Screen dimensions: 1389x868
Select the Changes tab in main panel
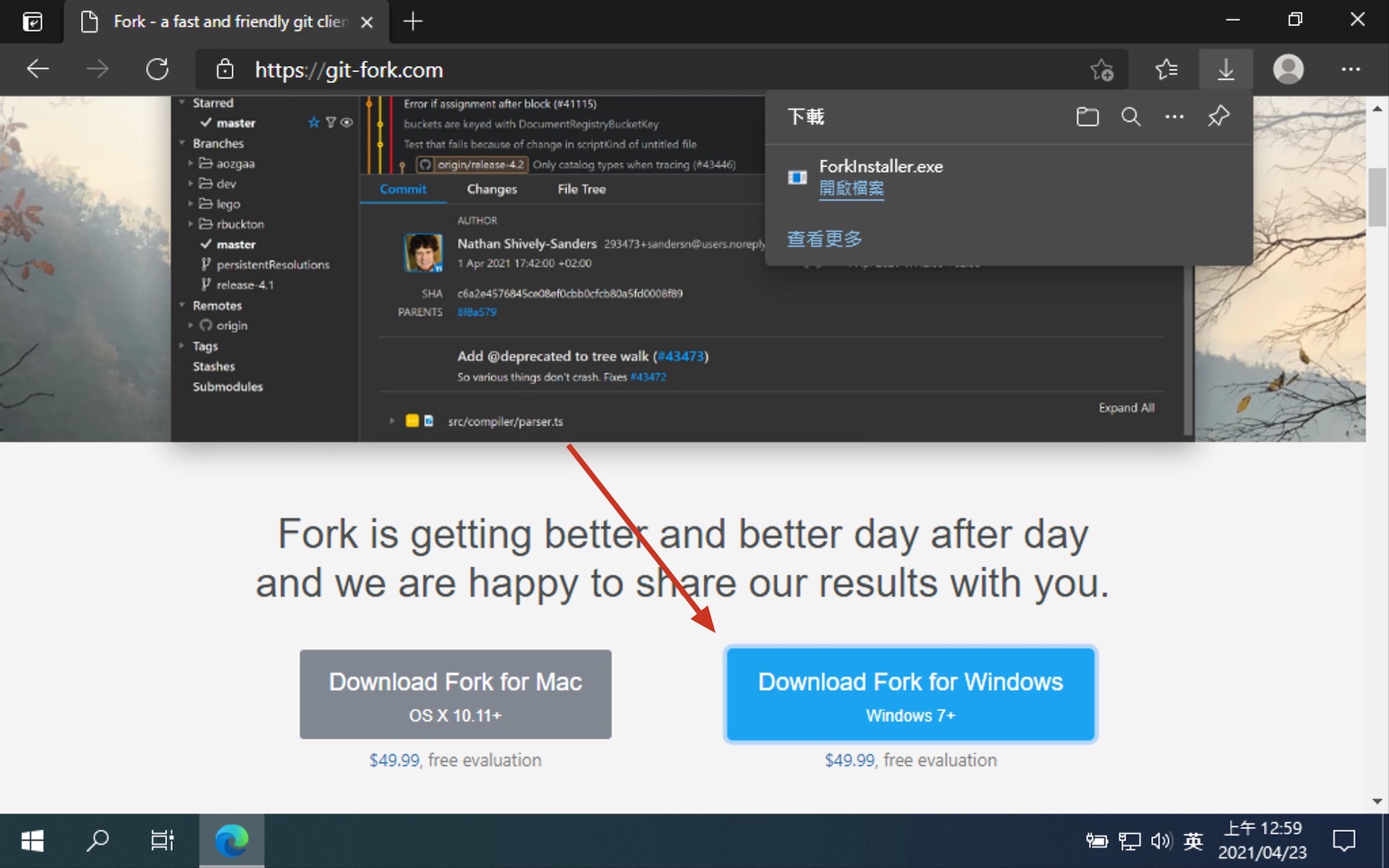pyautogui.click(x=492, y=188)
